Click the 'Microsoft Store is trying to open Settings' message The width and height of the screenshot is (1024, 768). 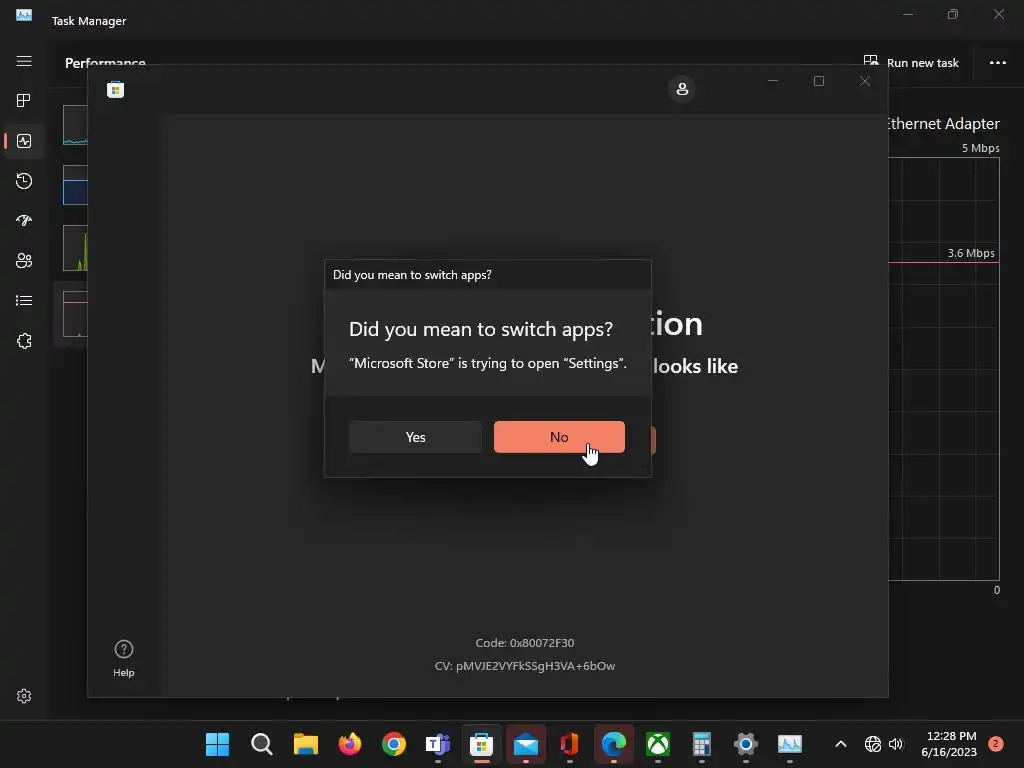coord(488,363)
